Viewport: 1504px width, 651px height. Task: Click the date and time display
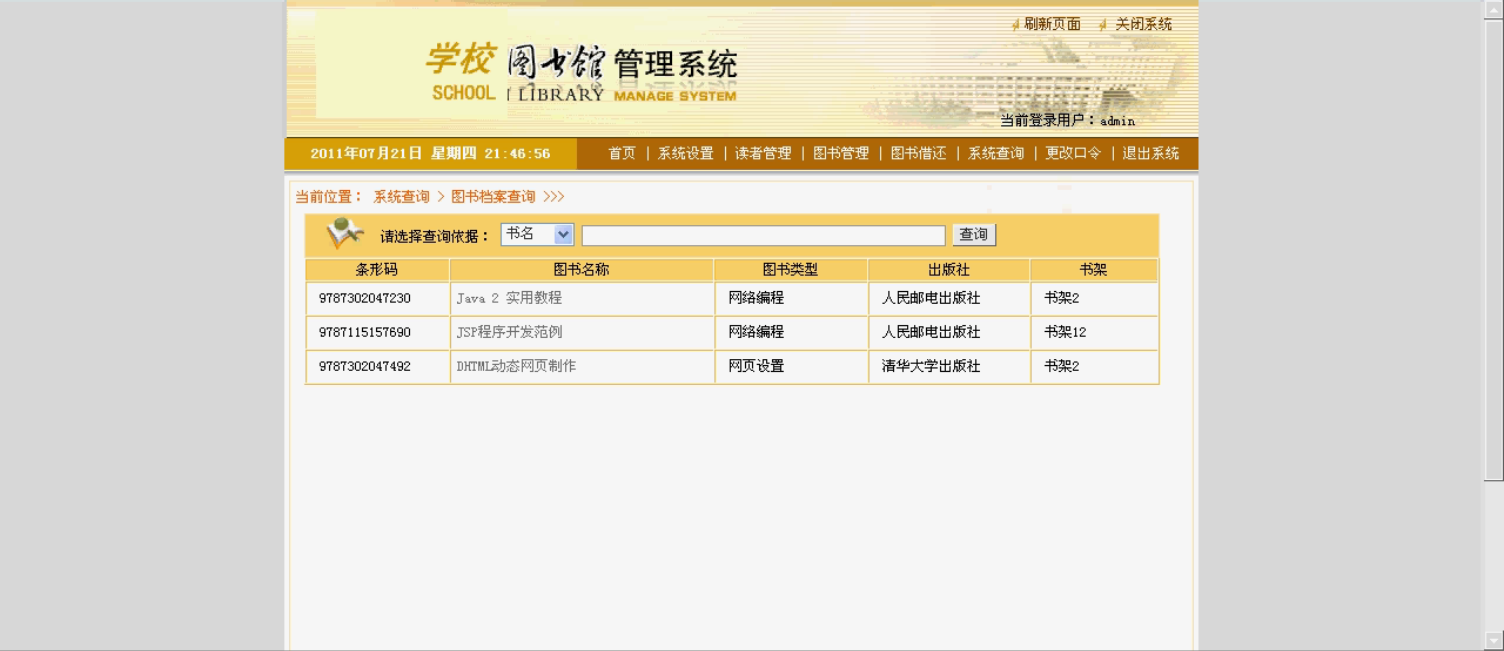[431, 154]
